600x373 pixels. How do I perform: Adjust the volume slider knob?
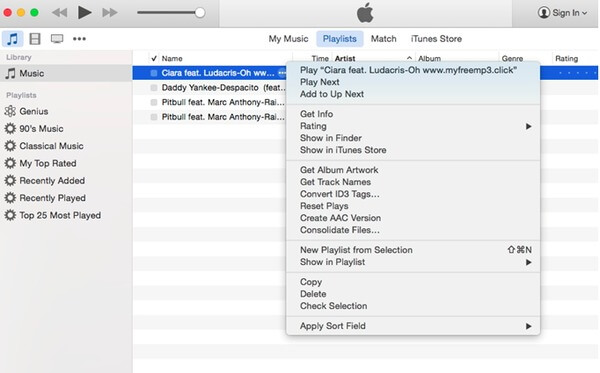click(200, 13)
